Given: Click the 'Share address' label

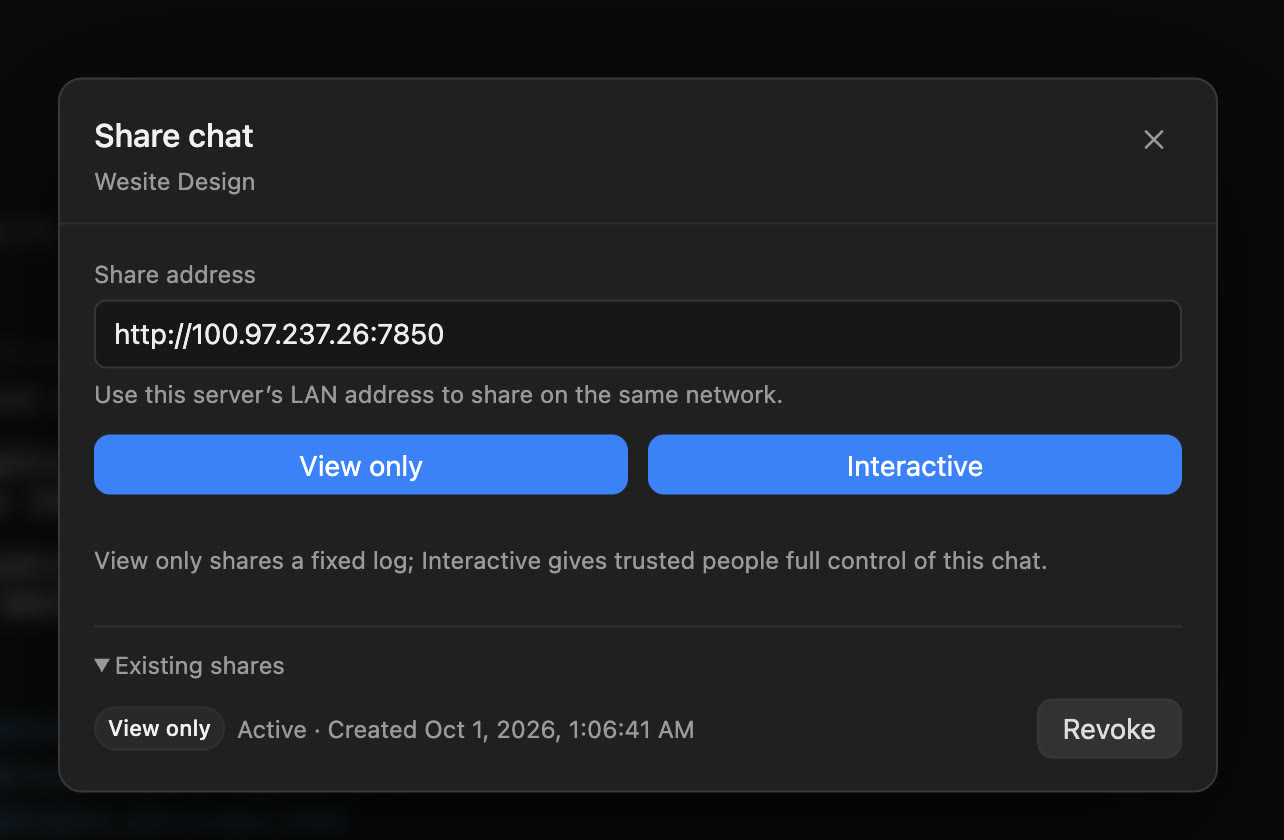Looking at the screenshot, I should pos(175,275).
